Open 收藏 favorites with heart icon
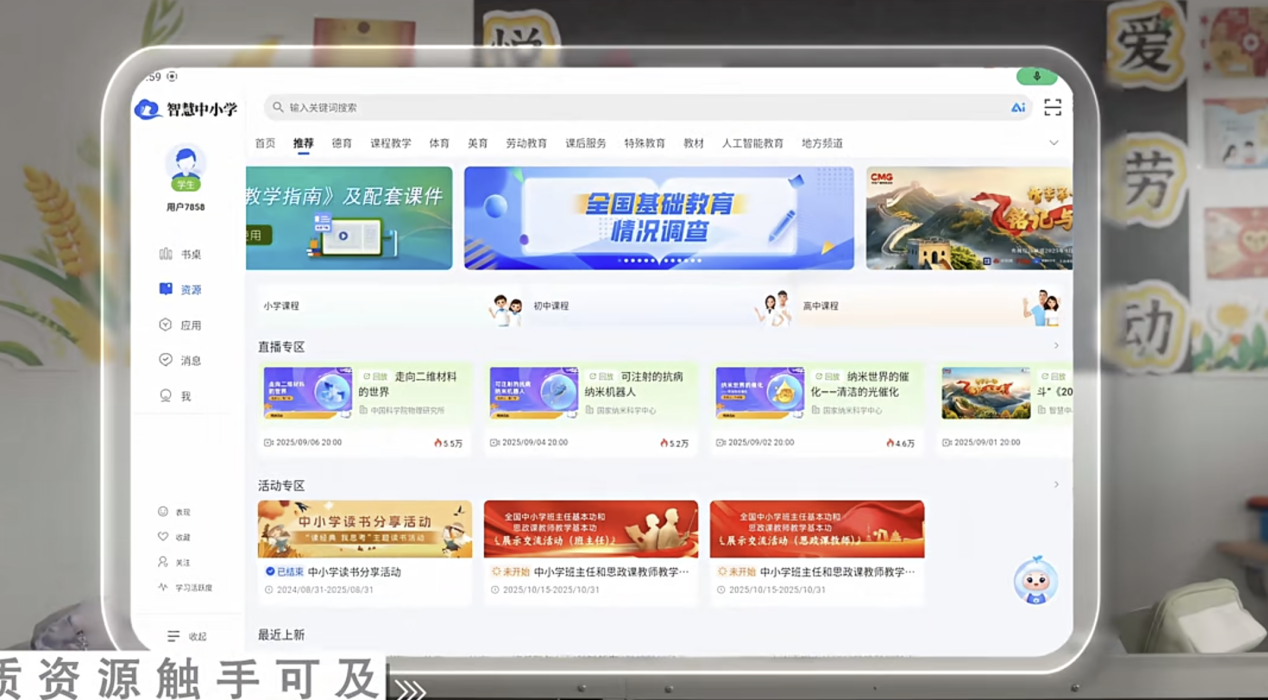Image resolution: width=1268 pixels, height=700 pixels. (x=174, y=537)
